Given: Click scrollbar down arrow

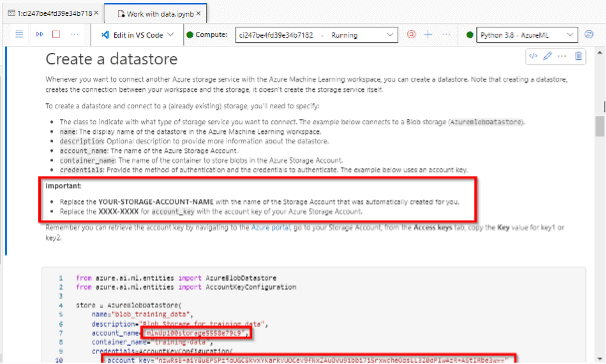Looking at the screenshot, I should [599, 359].
